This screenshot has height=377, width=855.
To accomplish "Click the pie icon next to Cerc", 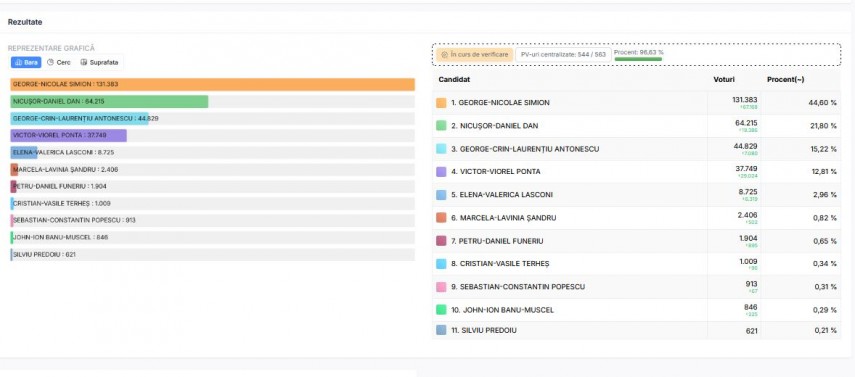I will [50, 63].
